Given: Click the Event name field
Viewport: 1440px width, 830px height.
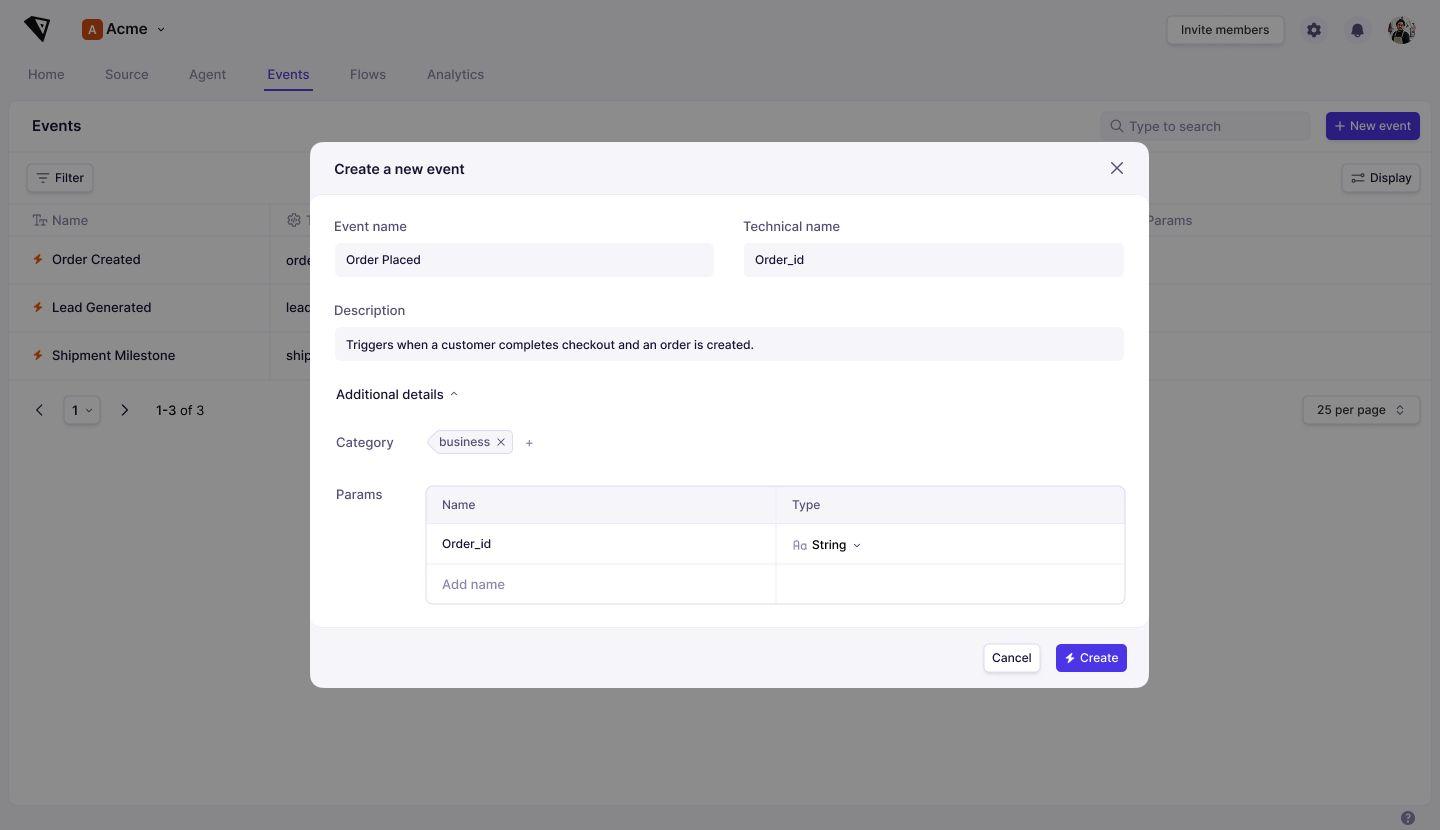Looking at the screenshot, I should click(524, 260).
